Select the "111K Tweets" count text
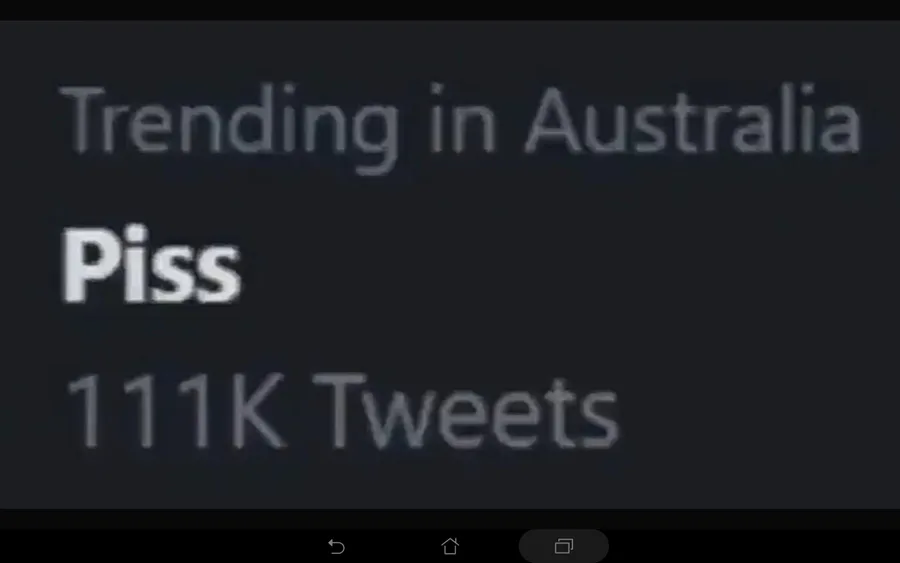This screenshot has height=563, width=900. point(340,411)
